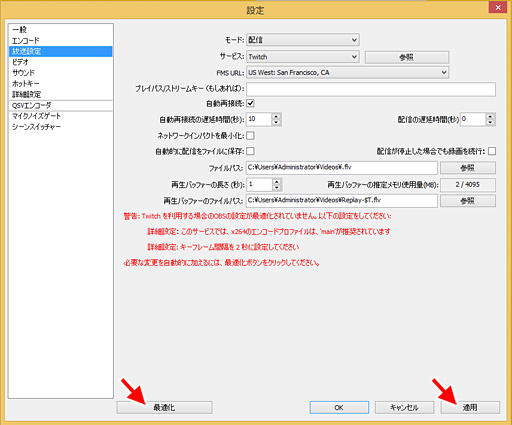Open the サービス dropdown showing Twitch

click(303, 57)
